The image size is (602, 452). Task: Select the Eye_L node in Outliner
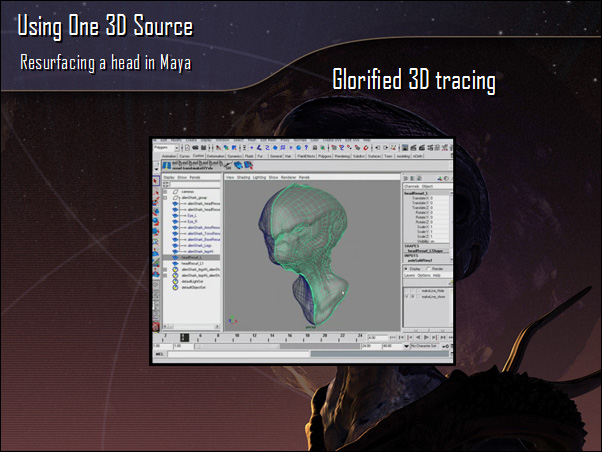tap(192, 216)
